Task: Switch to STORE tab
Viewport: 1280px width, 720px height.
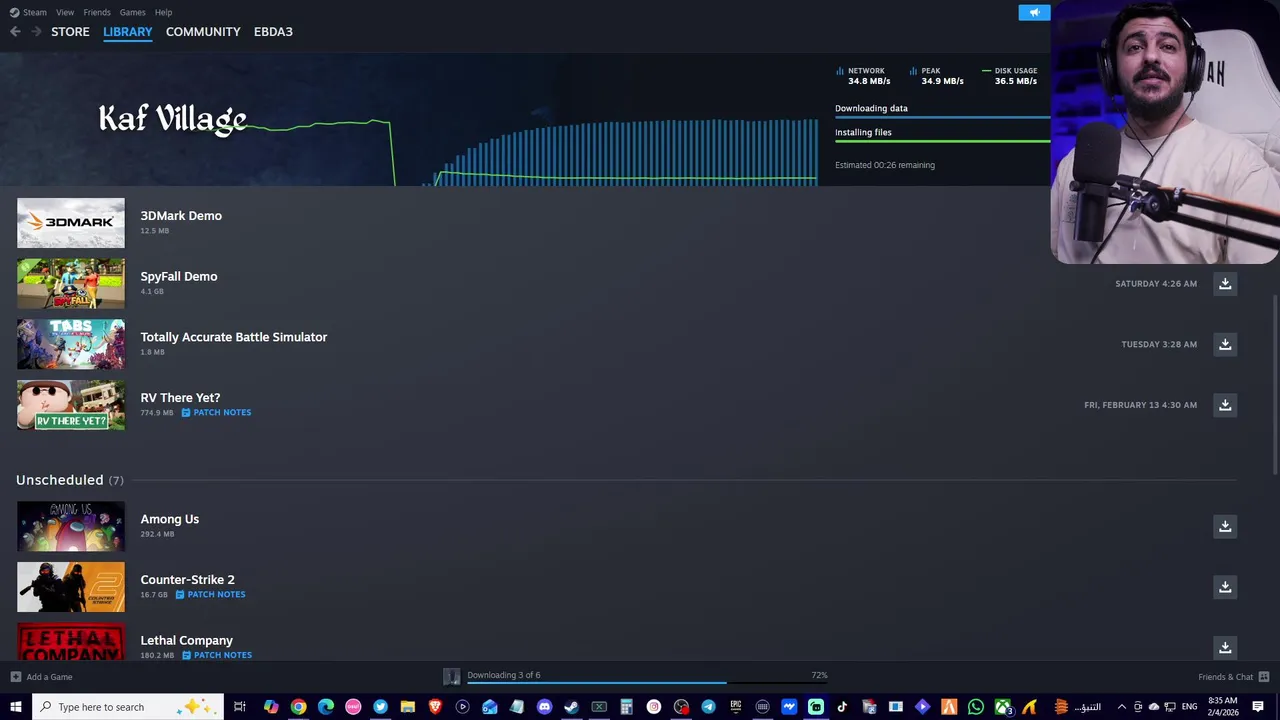Action: (70, 32)
